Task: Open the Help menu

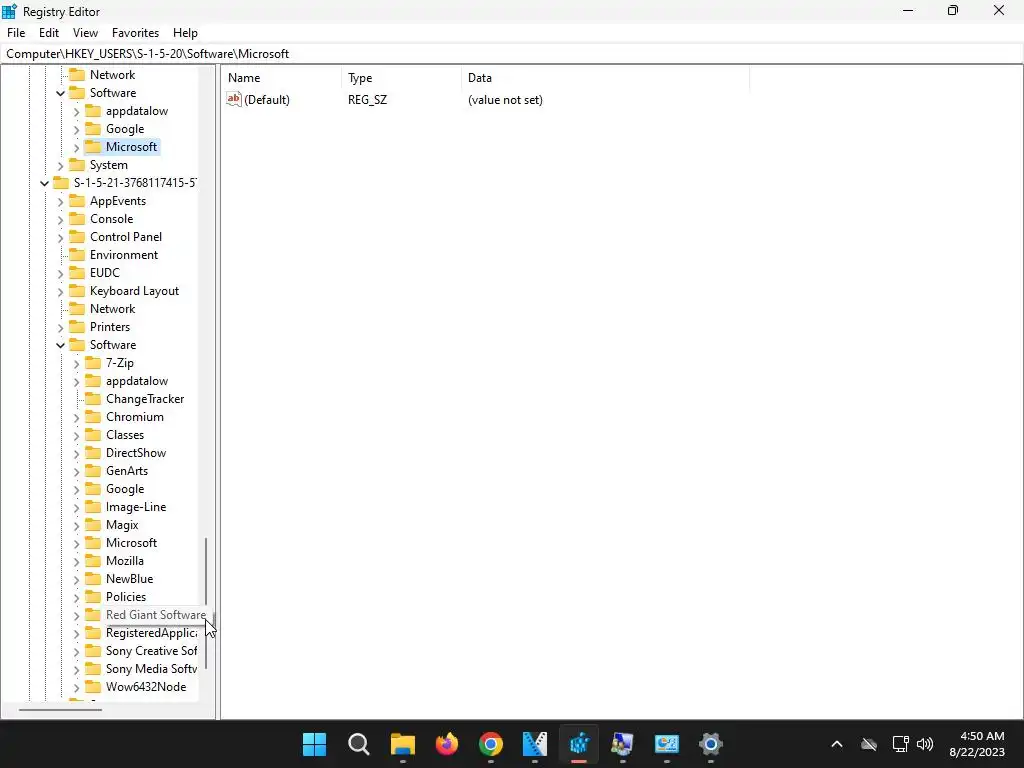Action: point(185,33)
